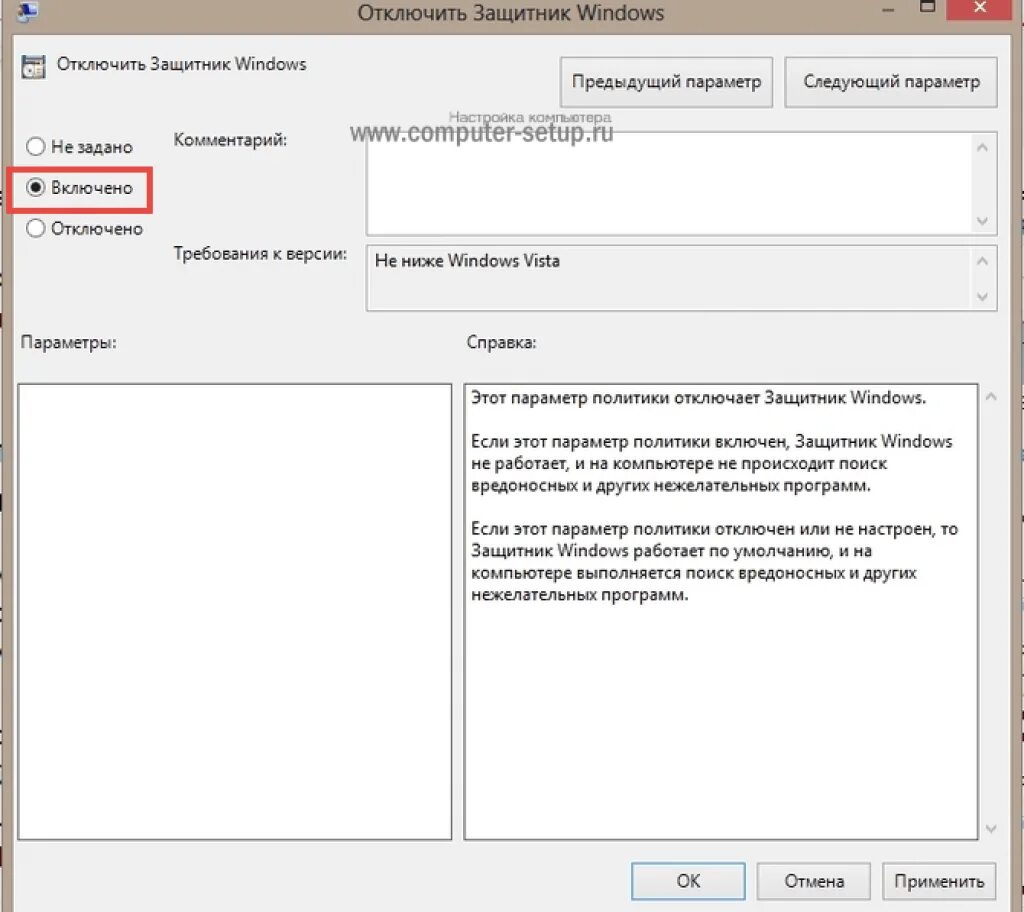The height and width of the screenshot is (912, 1024).
Task: Click the policy icon beside the header title
Action: 33,67
